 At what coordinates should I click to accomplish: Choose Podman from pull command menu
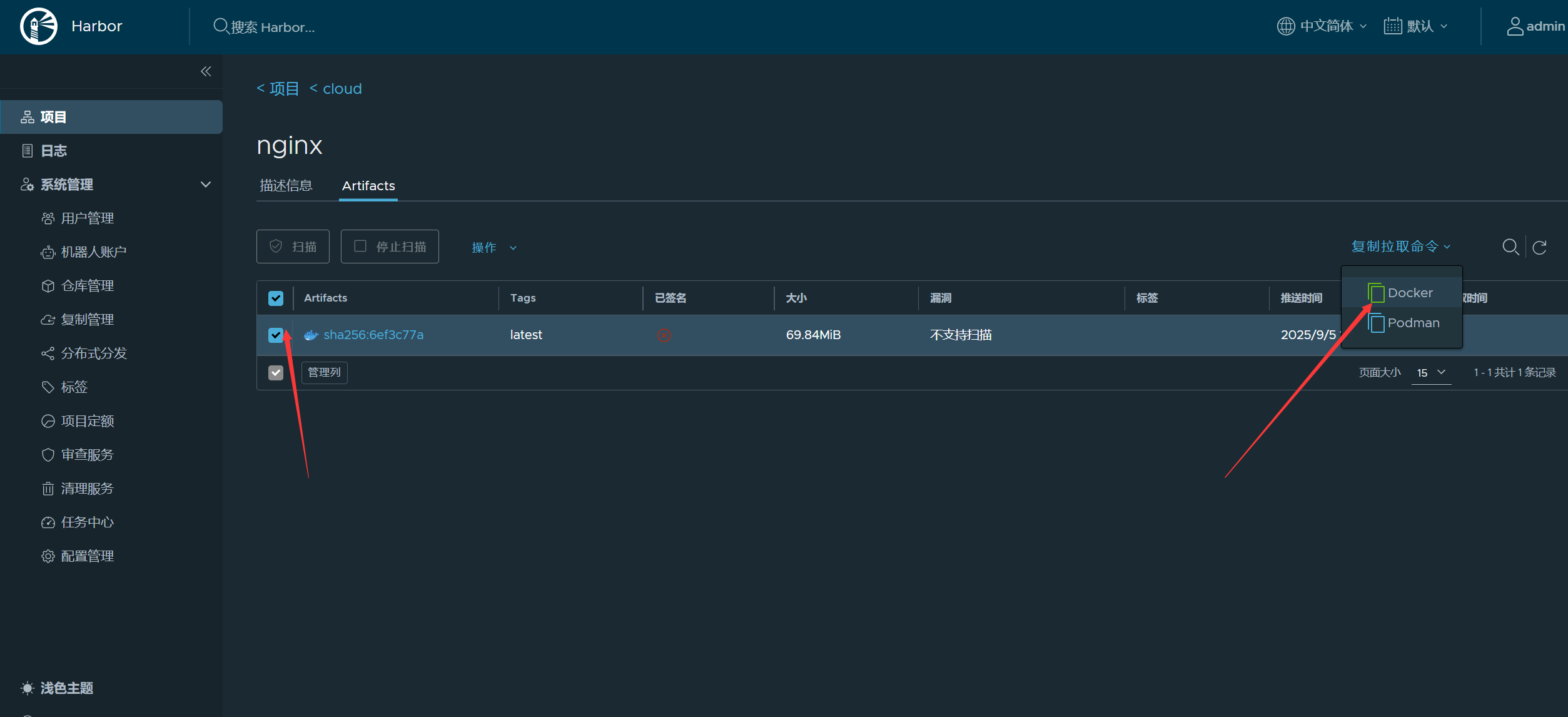coord(1402,323)
